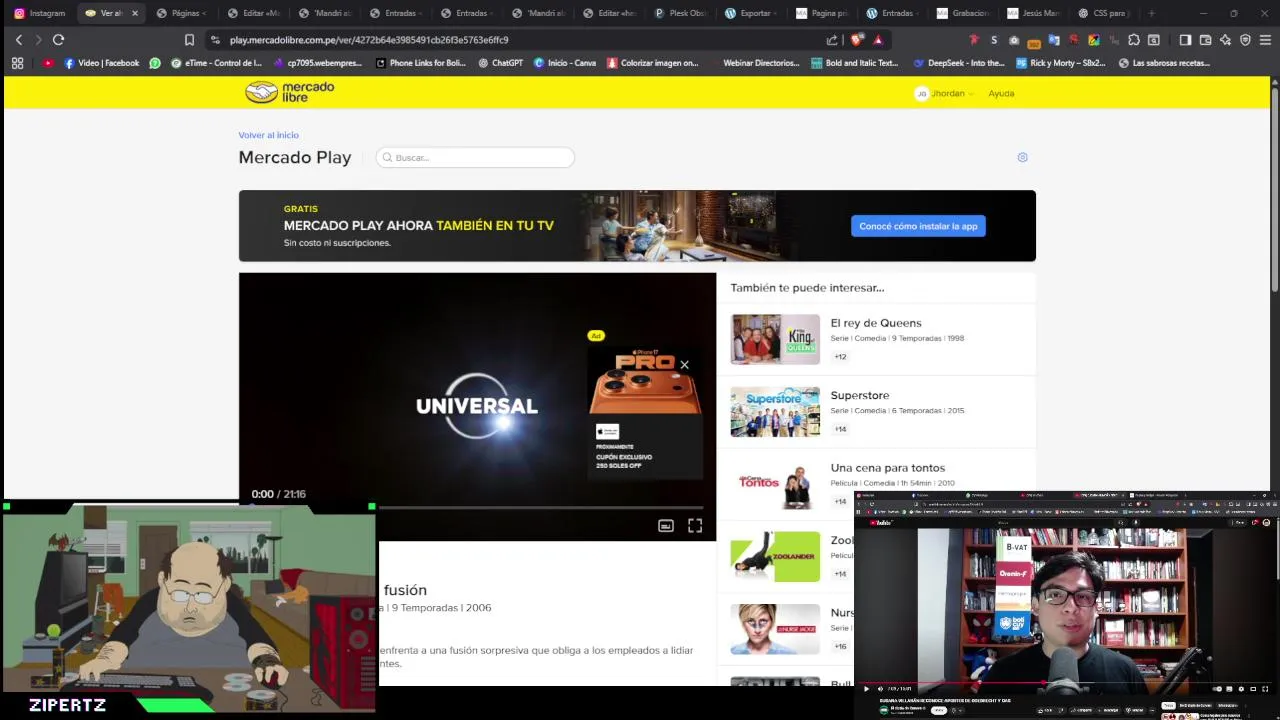
Task: Click the address bar URL
Action: click(369, 40)
